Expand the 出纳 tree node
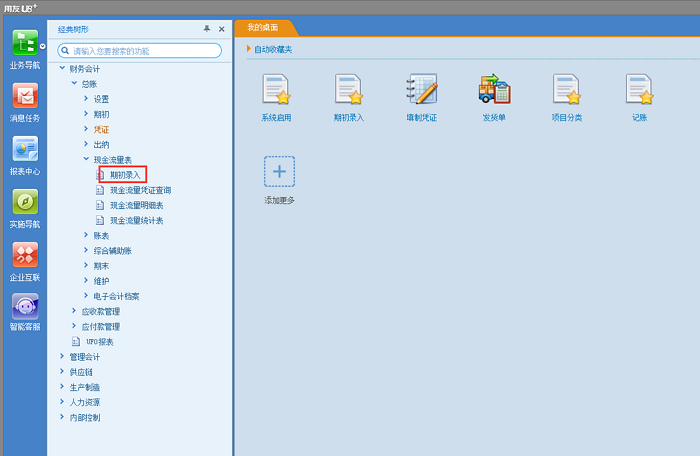 coord(86,144)
